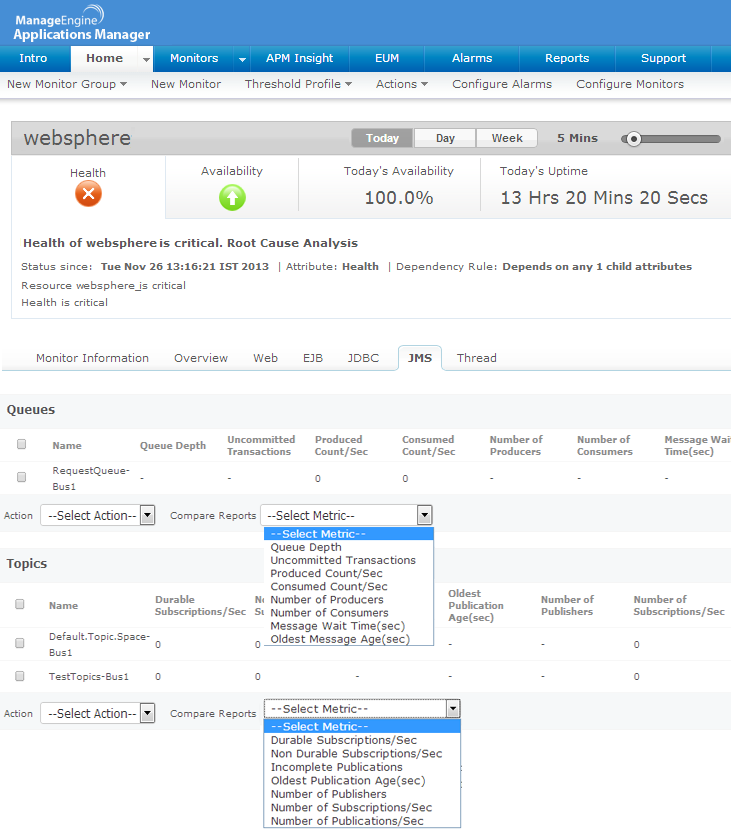Go to the Intro tab
The height and width of the screenshot is (830, 731).
pos(33,58)
